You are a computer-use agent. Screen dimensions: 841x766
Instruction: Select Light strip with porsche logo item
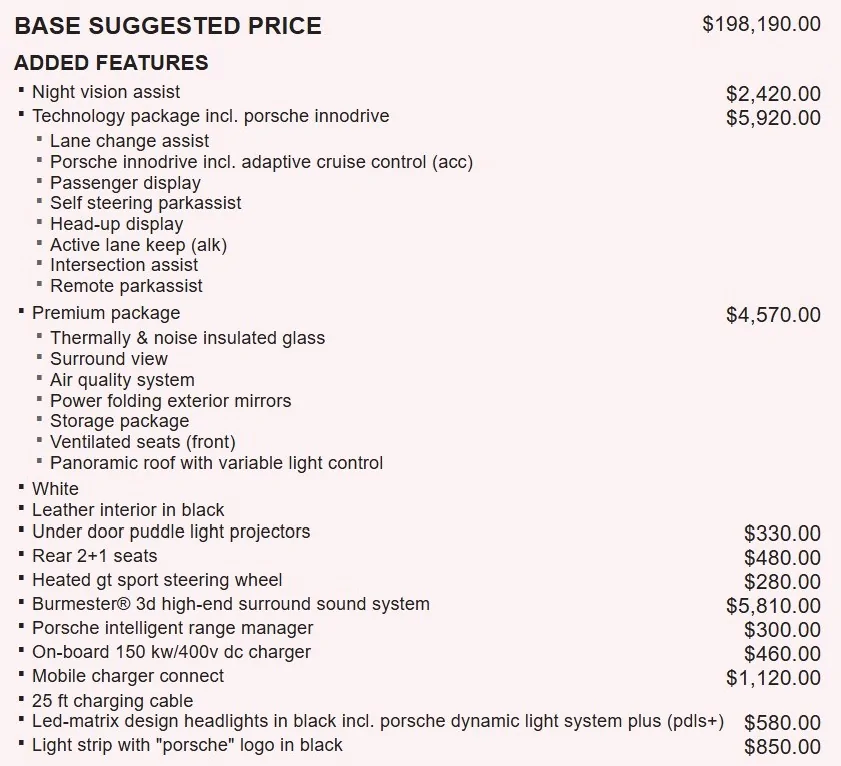click(x=187, y=745)
